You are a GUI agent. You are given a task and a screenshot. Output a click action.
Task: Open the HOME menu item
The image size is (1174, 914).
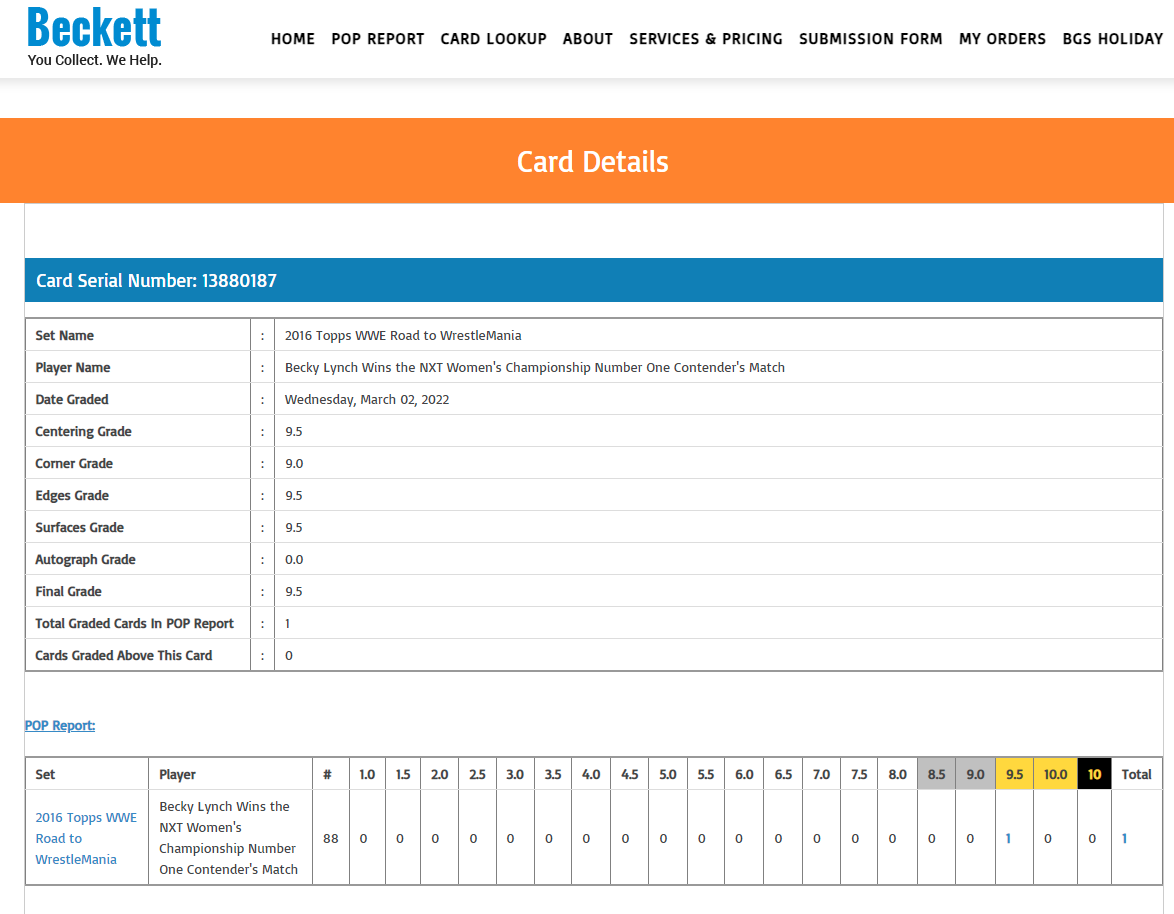pos(293,39)
